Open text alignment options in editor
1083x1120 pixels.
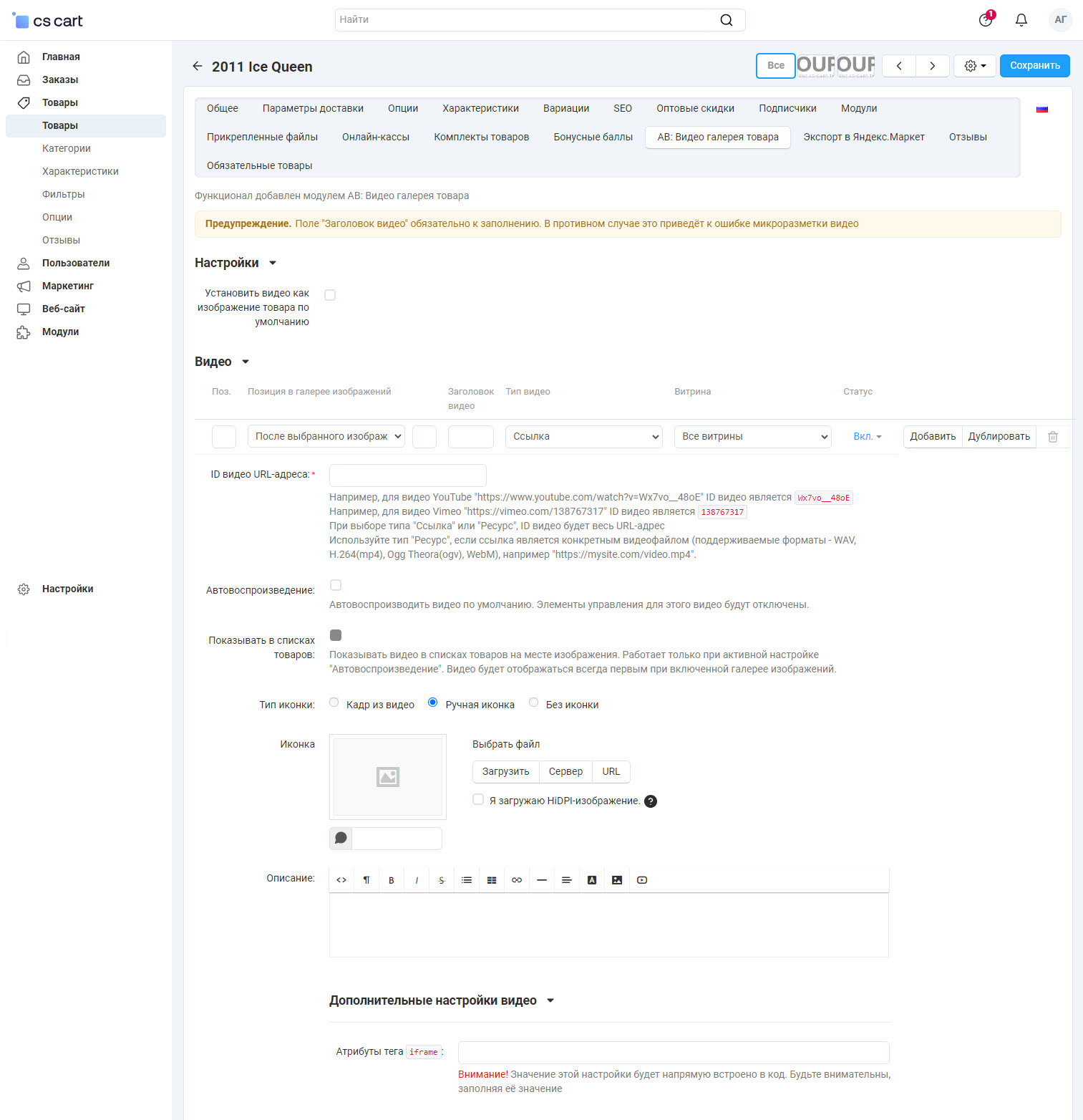tap(567, 880)
